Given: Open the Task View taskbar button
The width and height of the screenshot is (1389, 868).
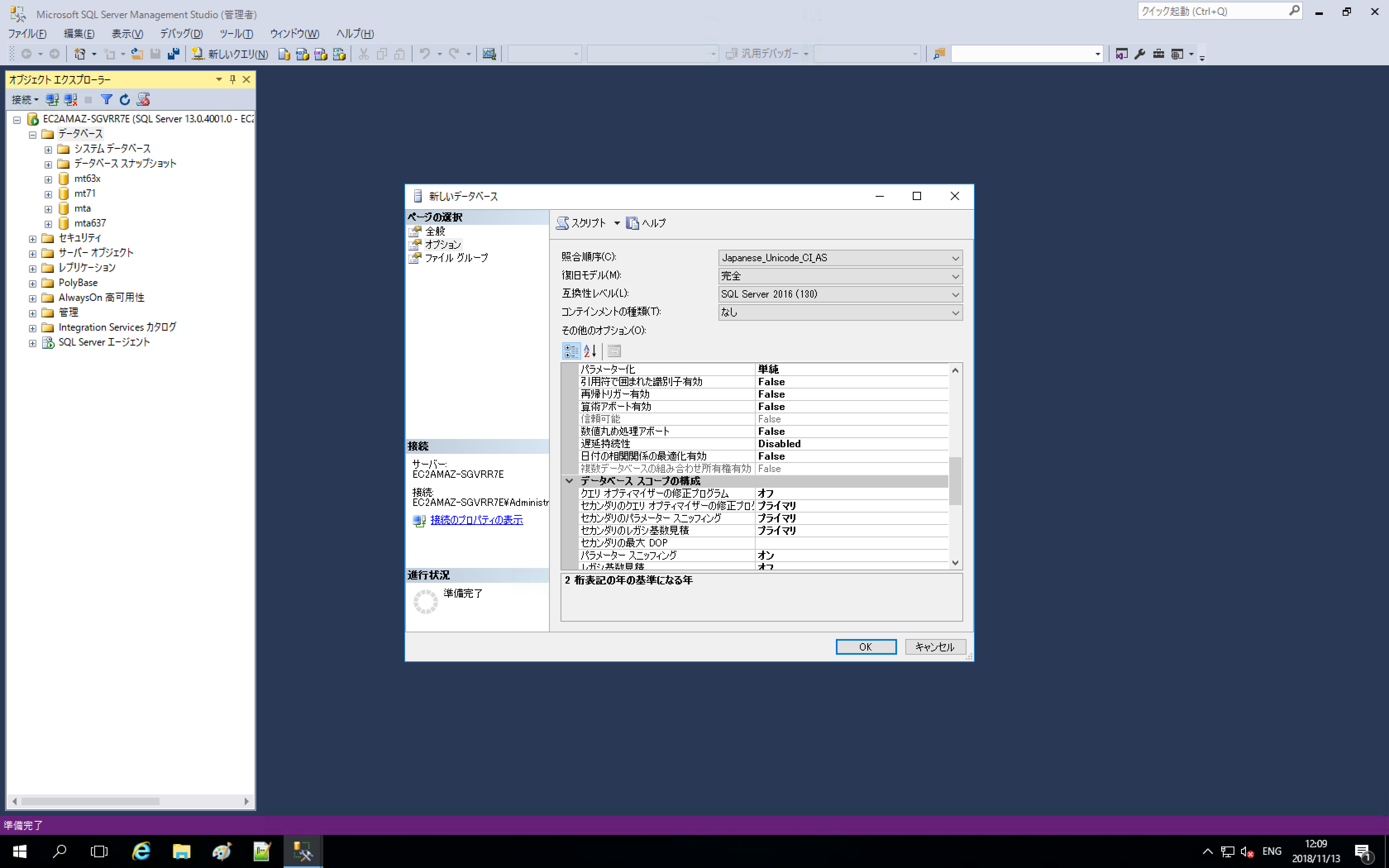Looking at the screenshot, I should 99,851.
